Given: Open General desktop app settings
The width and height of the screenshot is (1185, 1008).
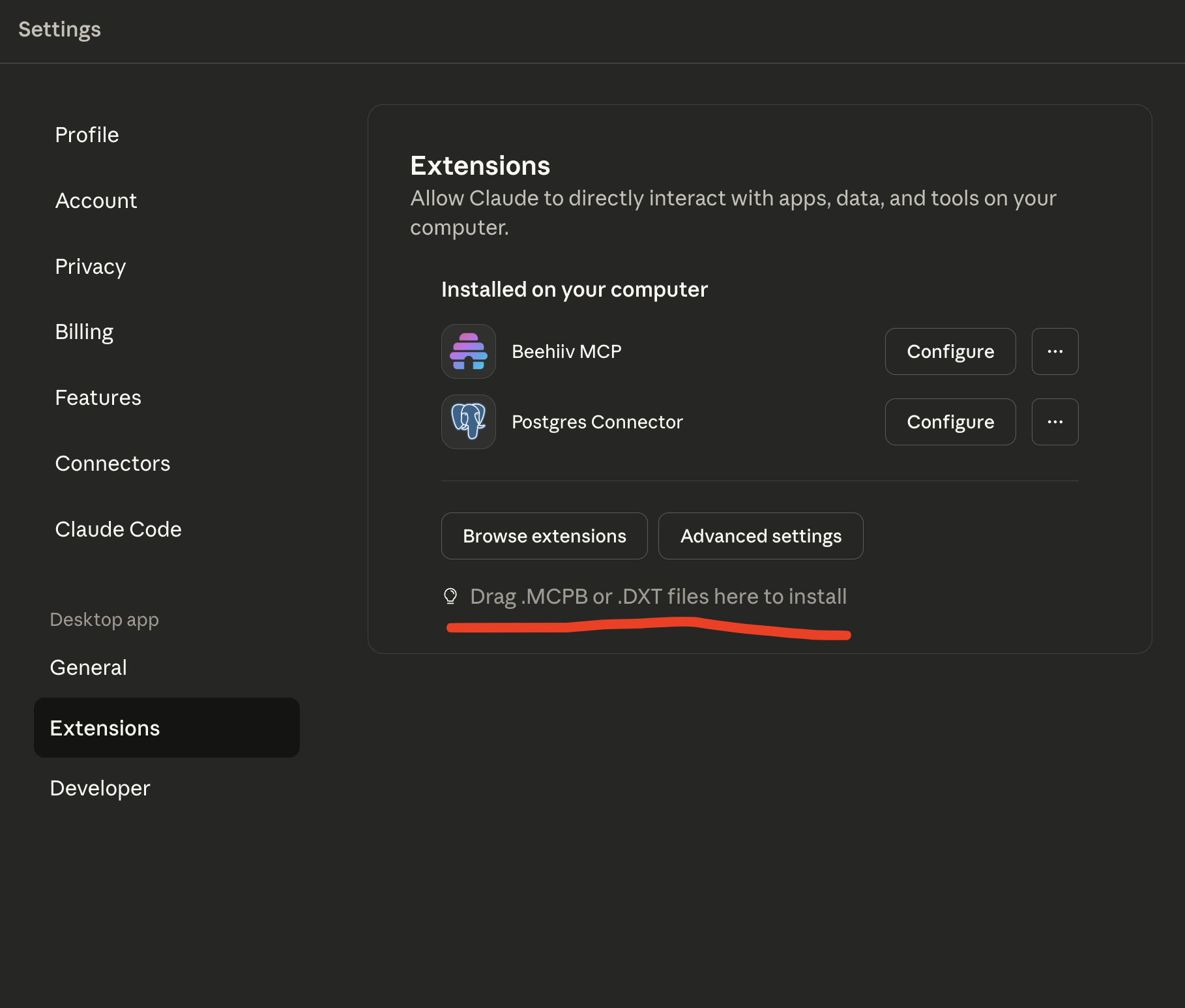Looking at the screenshot, I should coord(89,668).
